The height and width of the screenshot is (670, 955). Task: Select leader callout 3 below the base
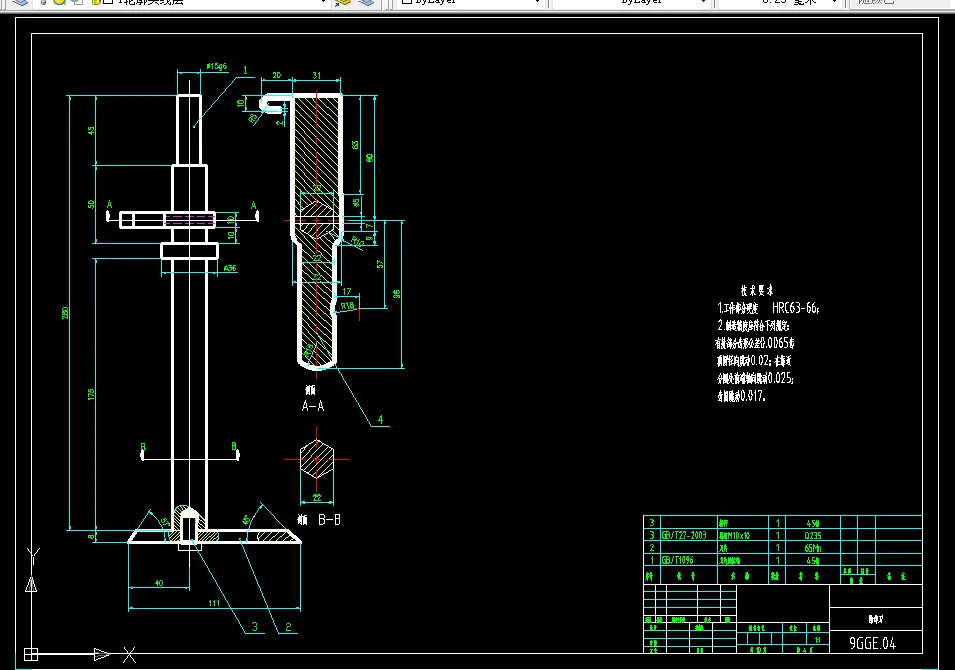tap(255, 627)
